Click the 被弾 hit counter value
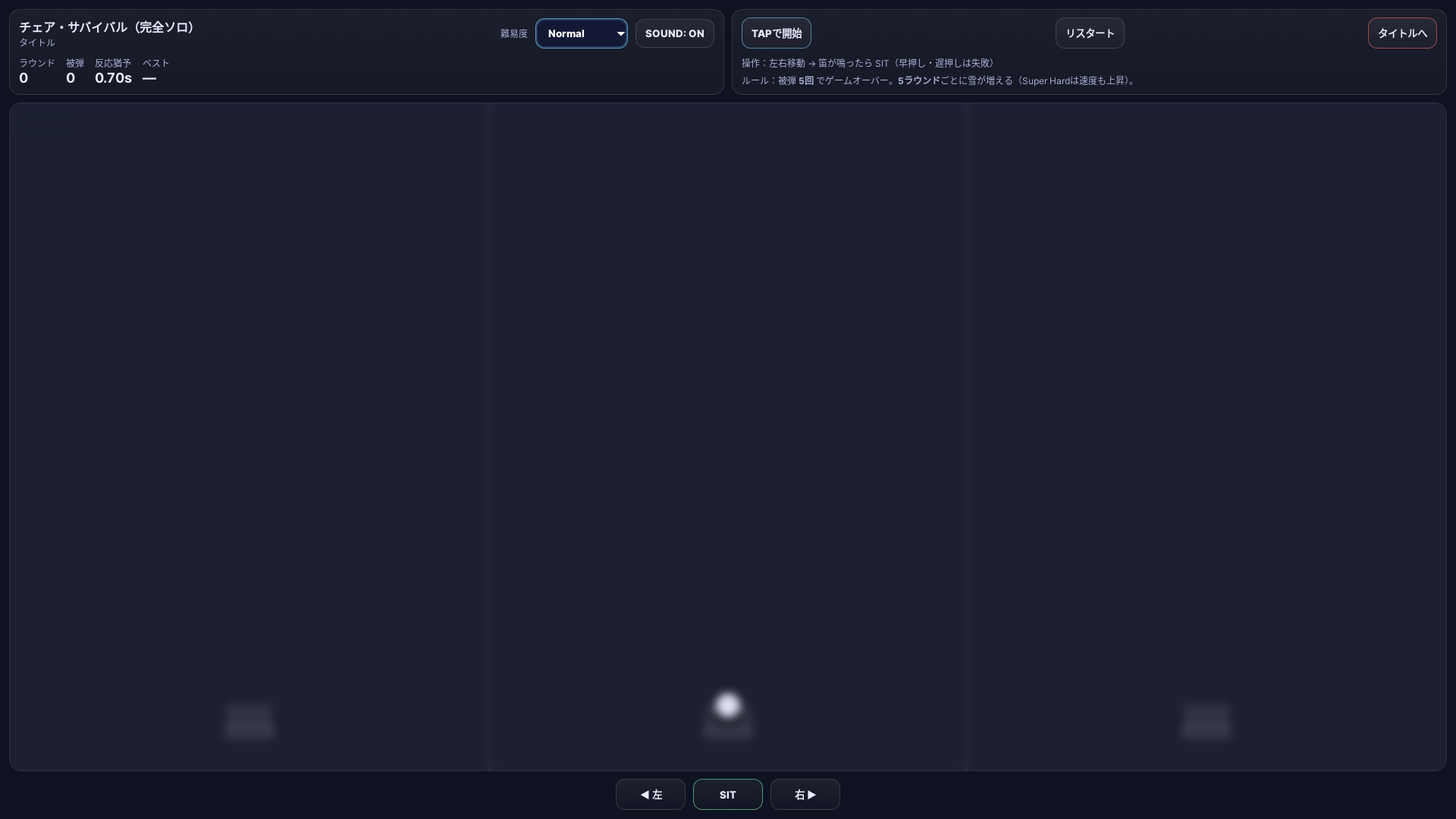The height and width of the screenshot is (819, 1456). pos(71,78)
